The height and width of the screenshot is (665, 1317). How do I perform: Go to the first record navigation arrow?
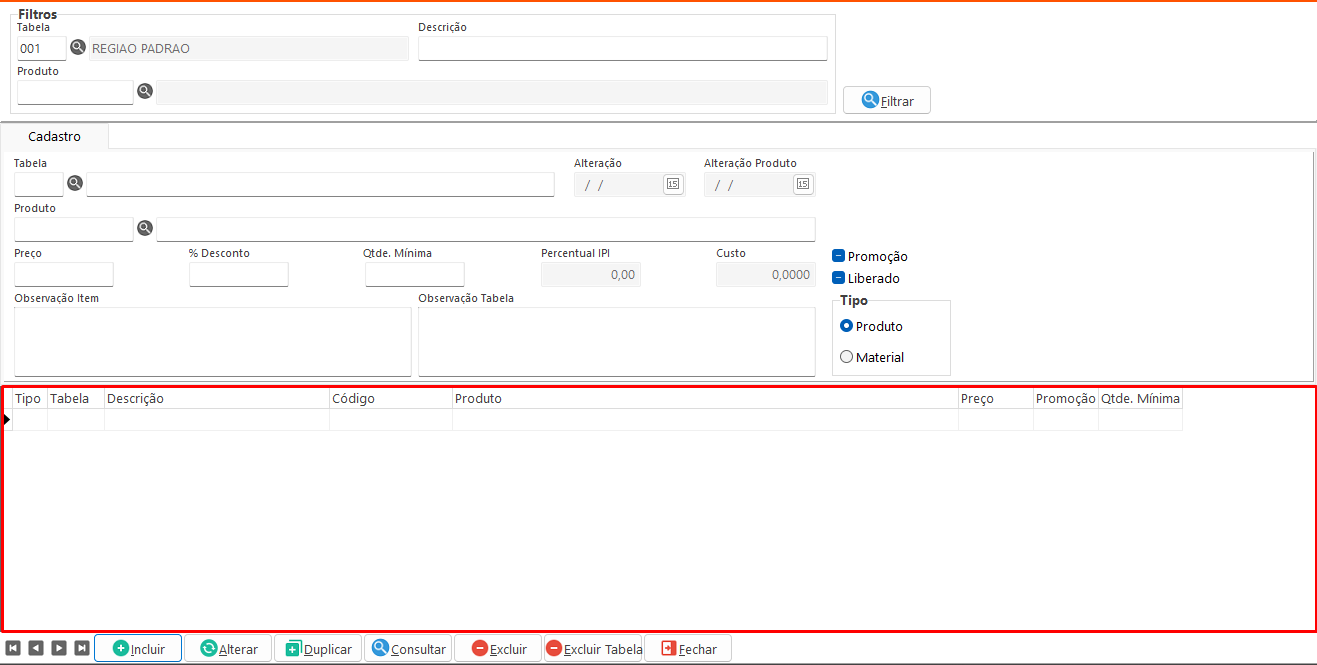tap(12, 648)
